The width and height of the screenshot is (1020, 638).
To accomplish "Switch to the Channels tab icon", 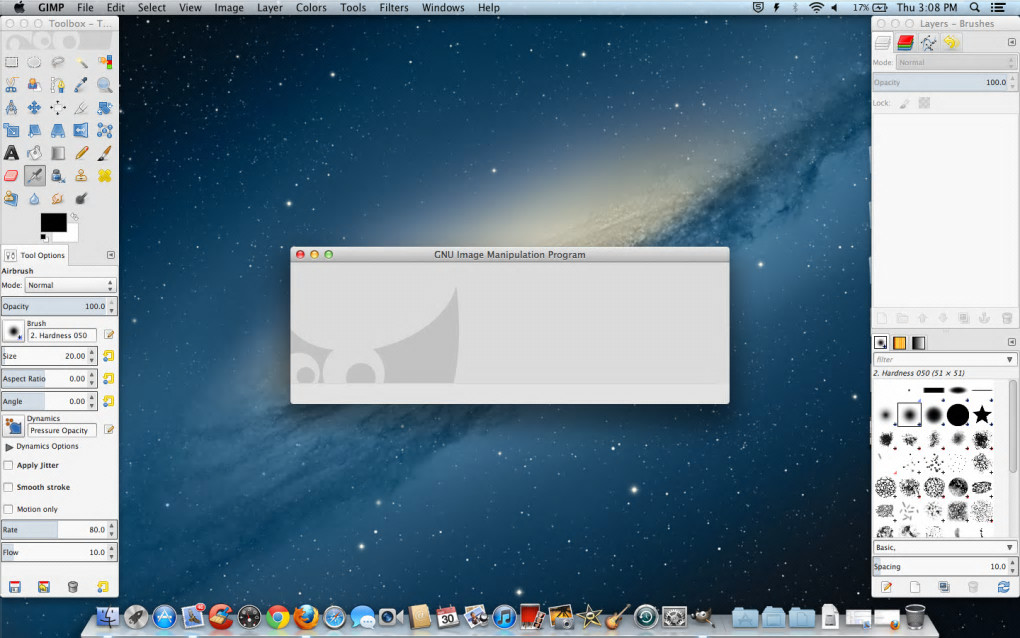I will 905,43.
